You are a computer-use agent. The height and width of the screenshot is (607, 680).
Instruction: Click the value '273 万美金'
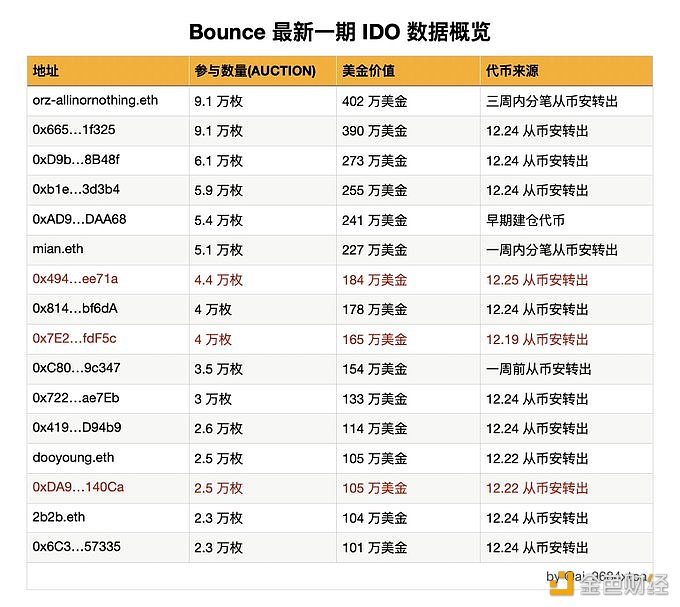tap(375, 161)
